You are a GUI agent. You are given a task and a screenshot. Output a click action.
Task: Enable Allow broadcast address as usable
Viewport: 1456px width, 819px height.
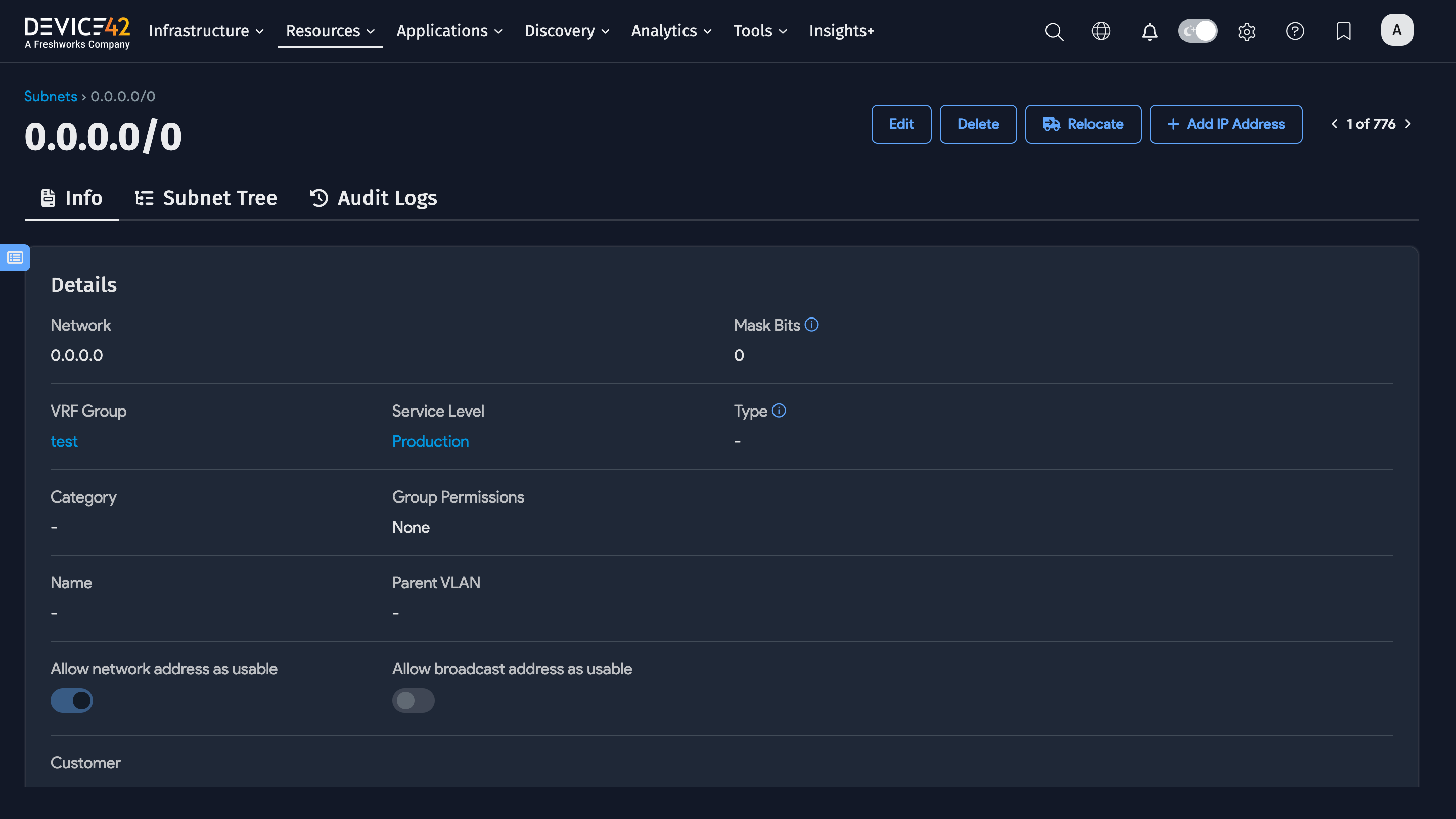(x=413, y=700)
